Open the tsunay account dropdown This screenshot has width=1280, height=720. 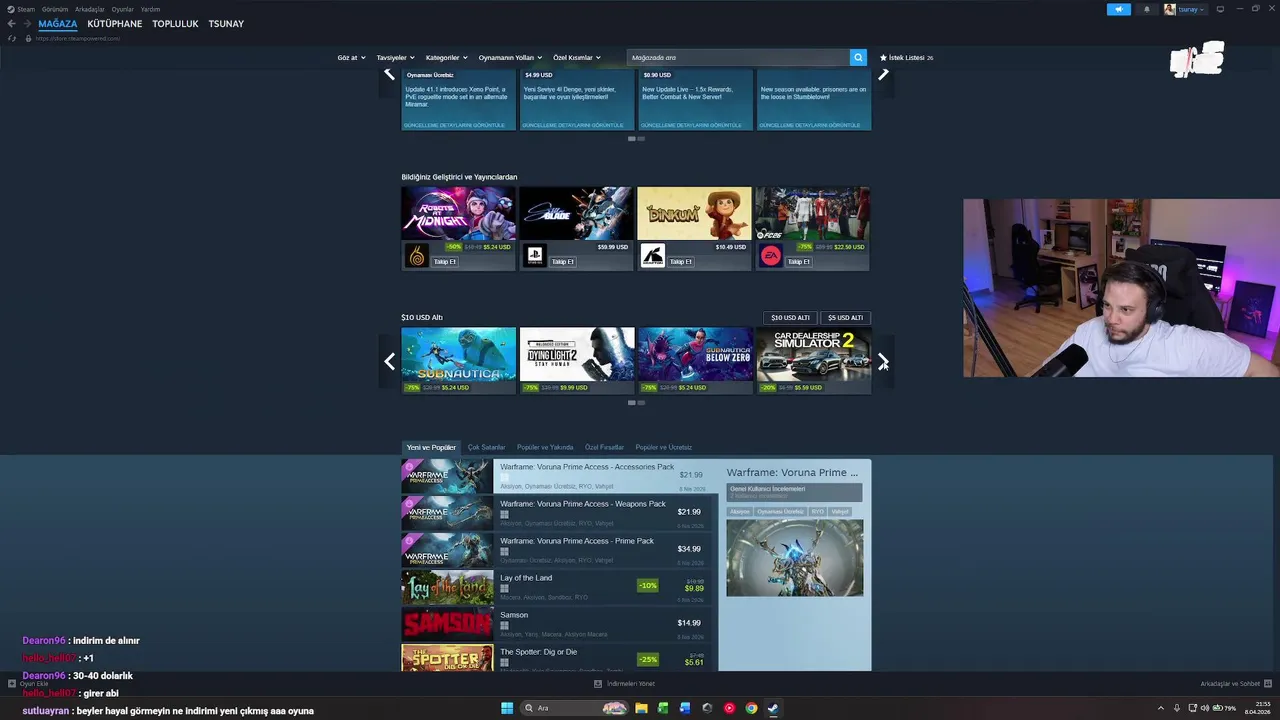pyautogui.click(x=1185, y=9)
